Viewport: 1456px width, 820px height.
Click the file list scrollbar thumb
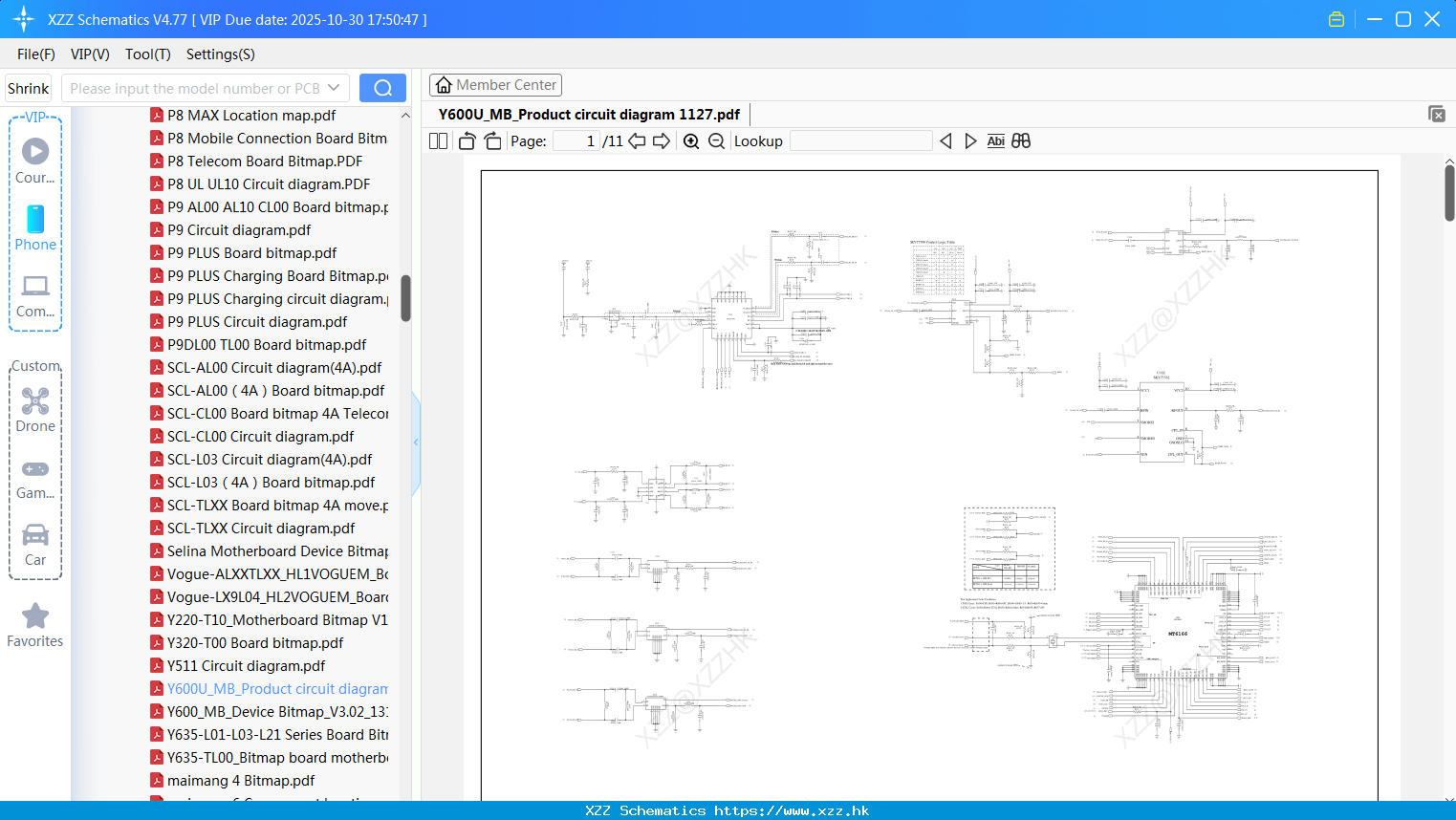[405, 298]
